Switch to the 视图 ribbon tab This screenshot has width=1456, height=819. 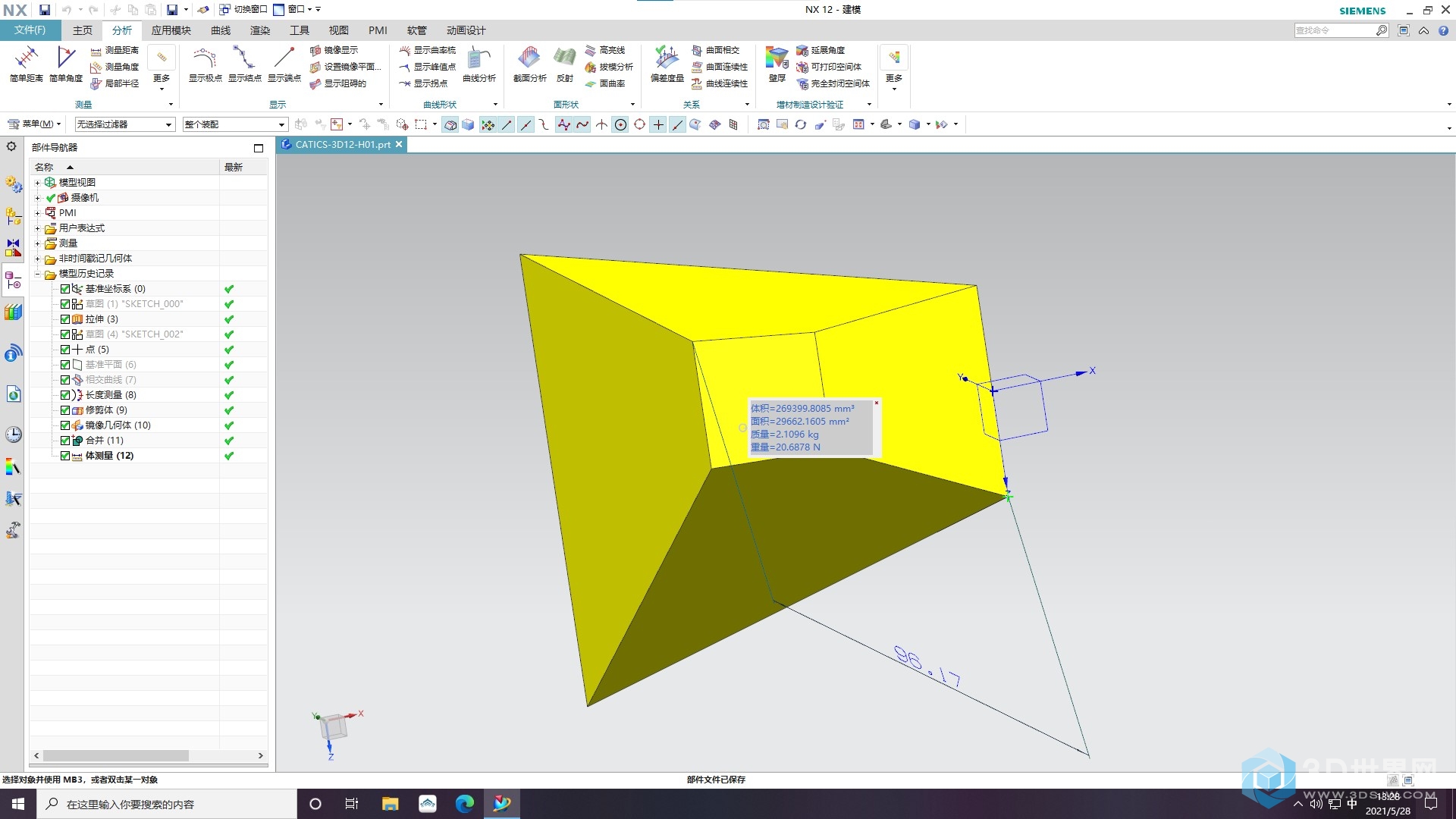pyautogui.click(x=338, y=30)
